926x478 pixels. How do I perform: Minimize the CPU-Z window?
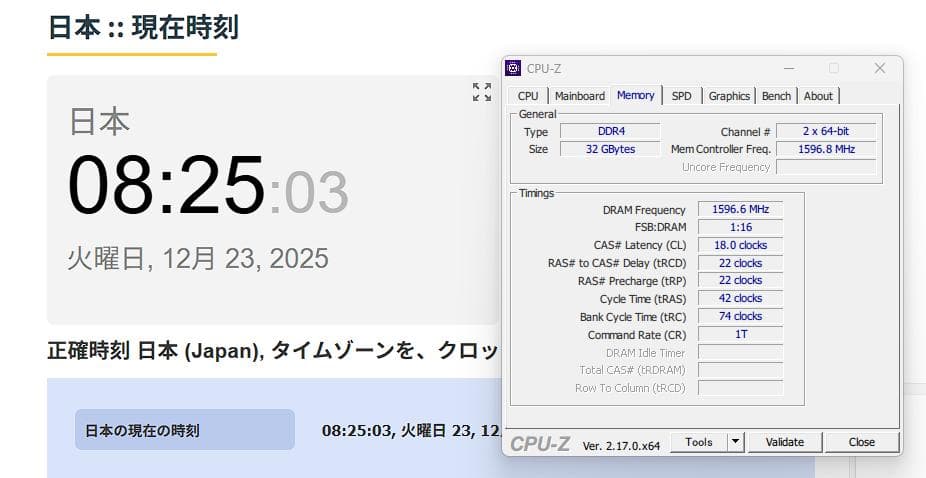(789, 69)
